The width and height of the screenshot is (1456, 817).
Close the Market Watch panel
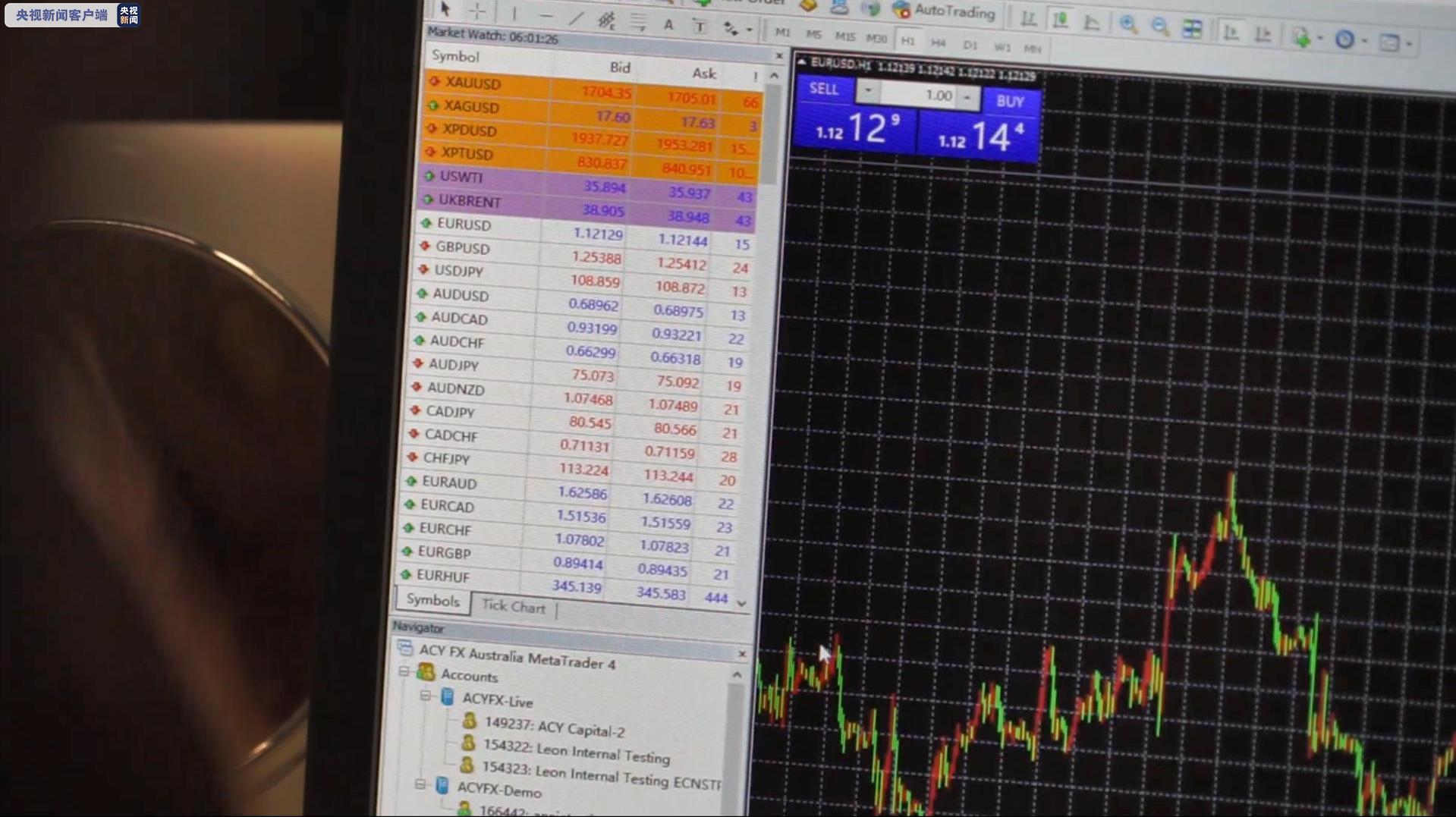[778, 56]
